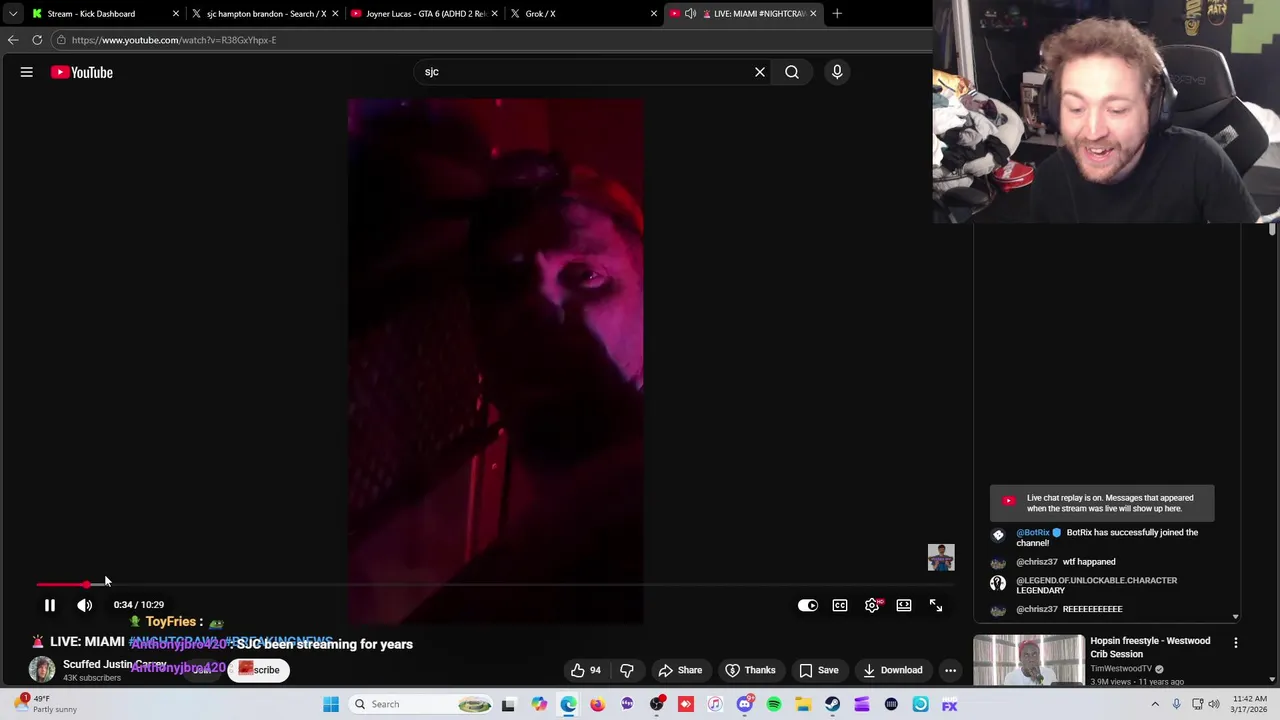Open Discord from the taskbar
1280x720 pixels.
click(x=744, y=704)
